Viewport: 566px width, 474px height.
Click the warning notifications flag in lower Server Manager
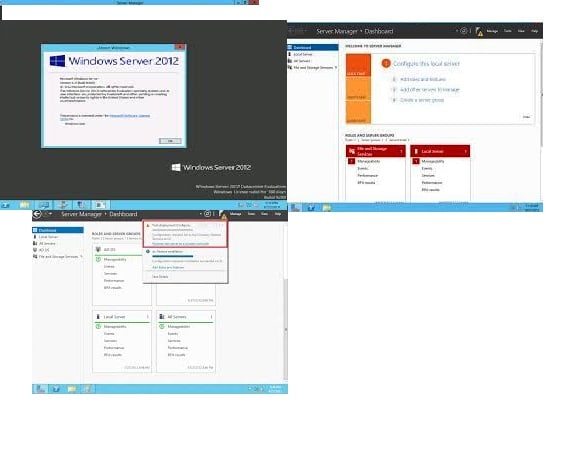point(222,214)
